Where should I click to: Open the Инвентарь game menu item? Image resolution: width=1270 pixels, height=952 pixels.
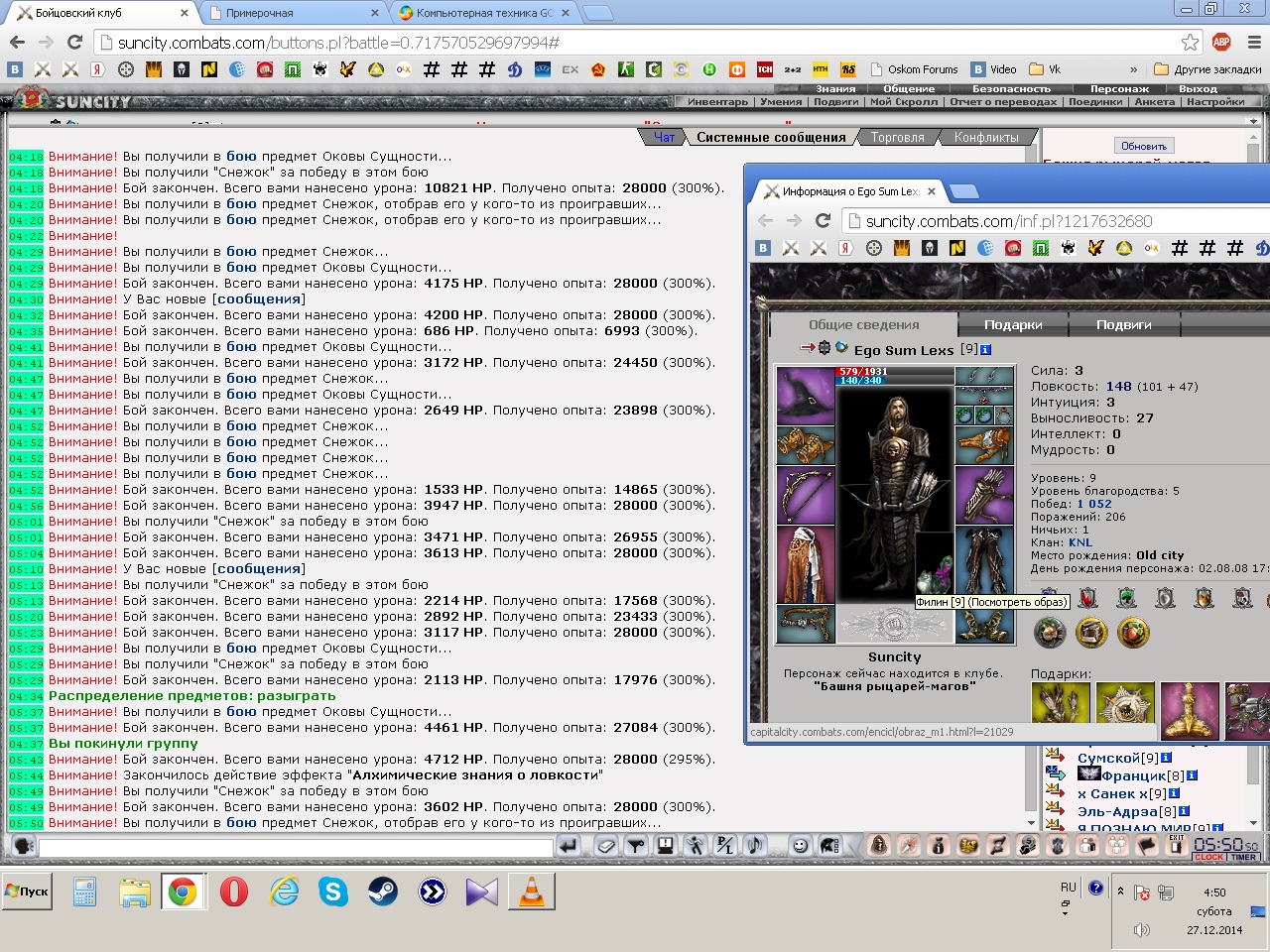717,101
